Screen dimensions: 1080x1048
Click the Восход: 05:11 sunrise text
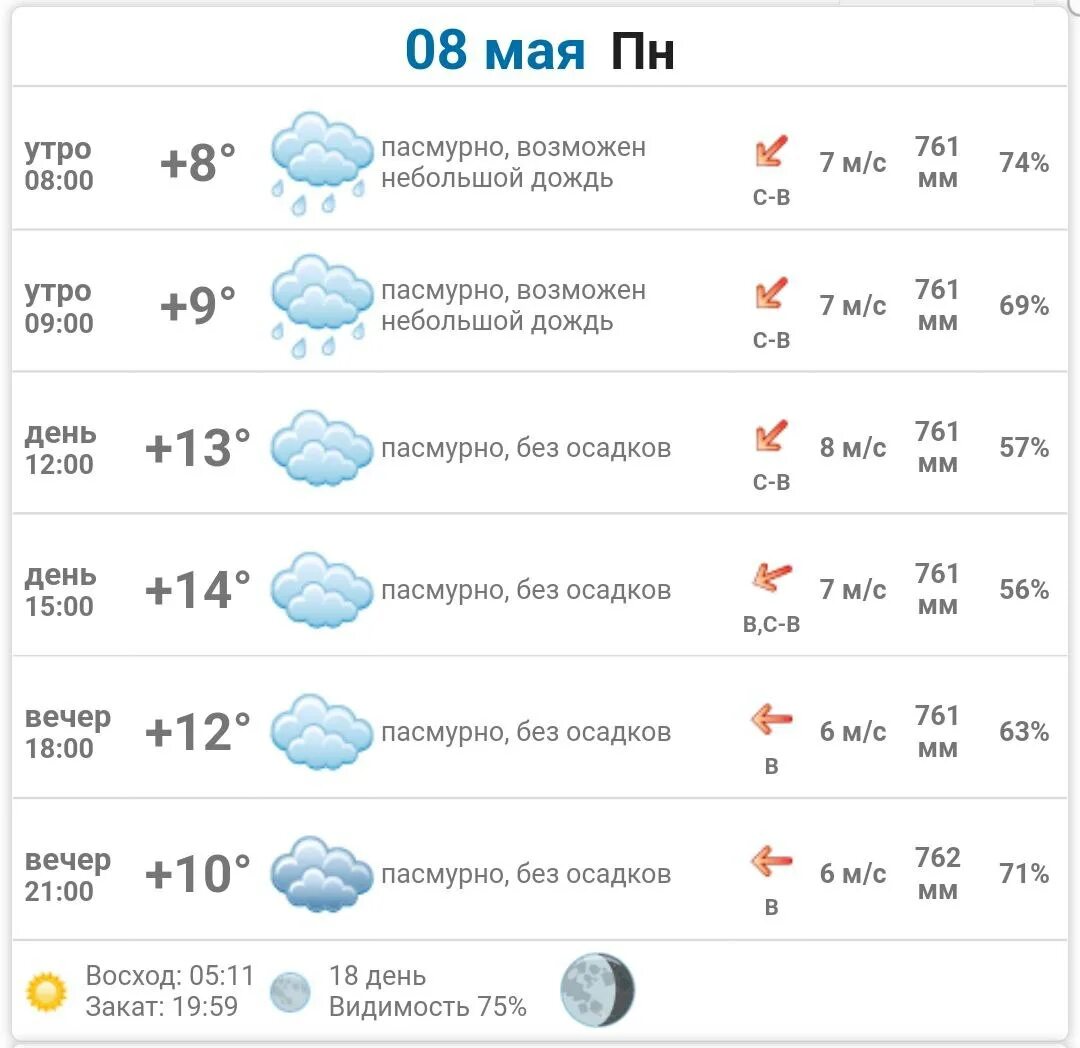[x=170, y=976]
